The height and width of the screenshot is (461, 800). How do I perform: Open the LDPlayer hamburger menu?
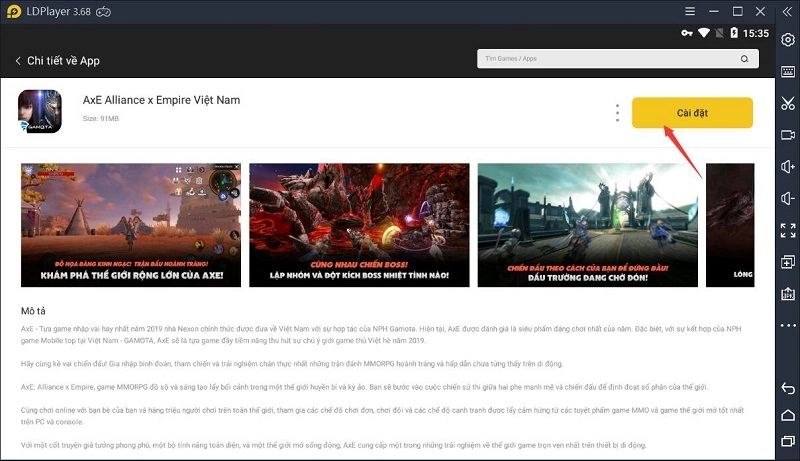pyautogui.click(x=690, y=11)
